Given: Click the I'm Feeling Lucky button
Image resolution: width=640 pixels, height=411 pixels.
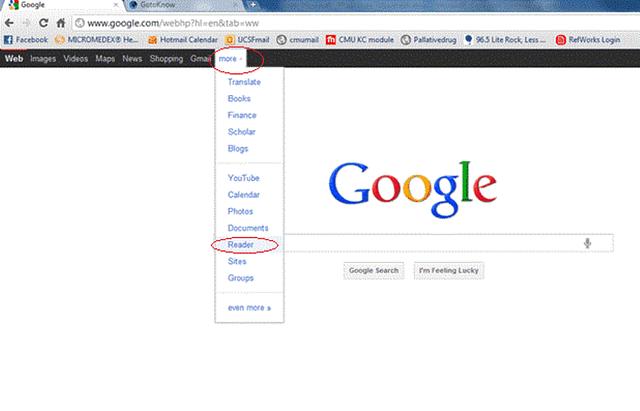Looking at the screenshot, I should tap(449, 271).
